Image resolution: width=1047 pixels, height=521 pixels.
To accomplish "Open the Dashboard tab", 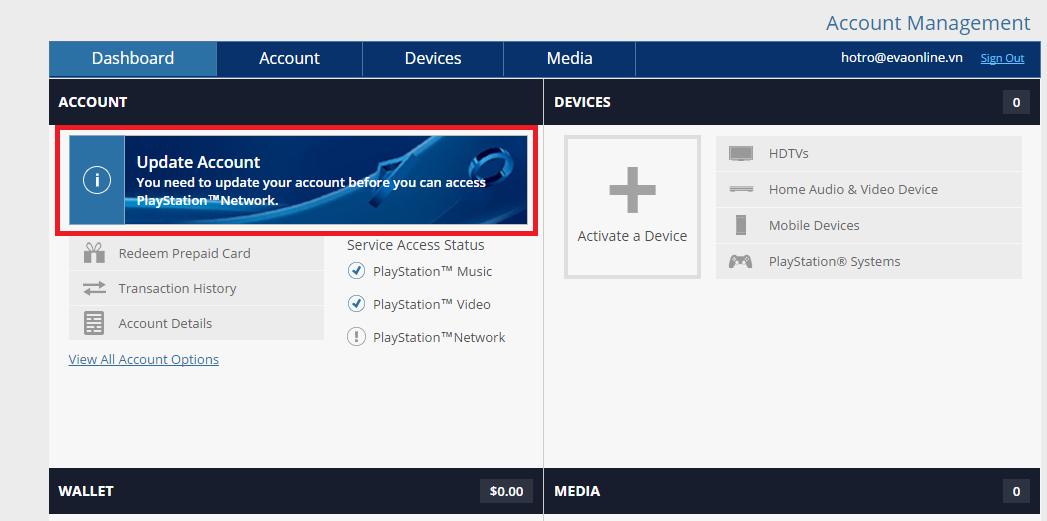I will click(133, 59).
